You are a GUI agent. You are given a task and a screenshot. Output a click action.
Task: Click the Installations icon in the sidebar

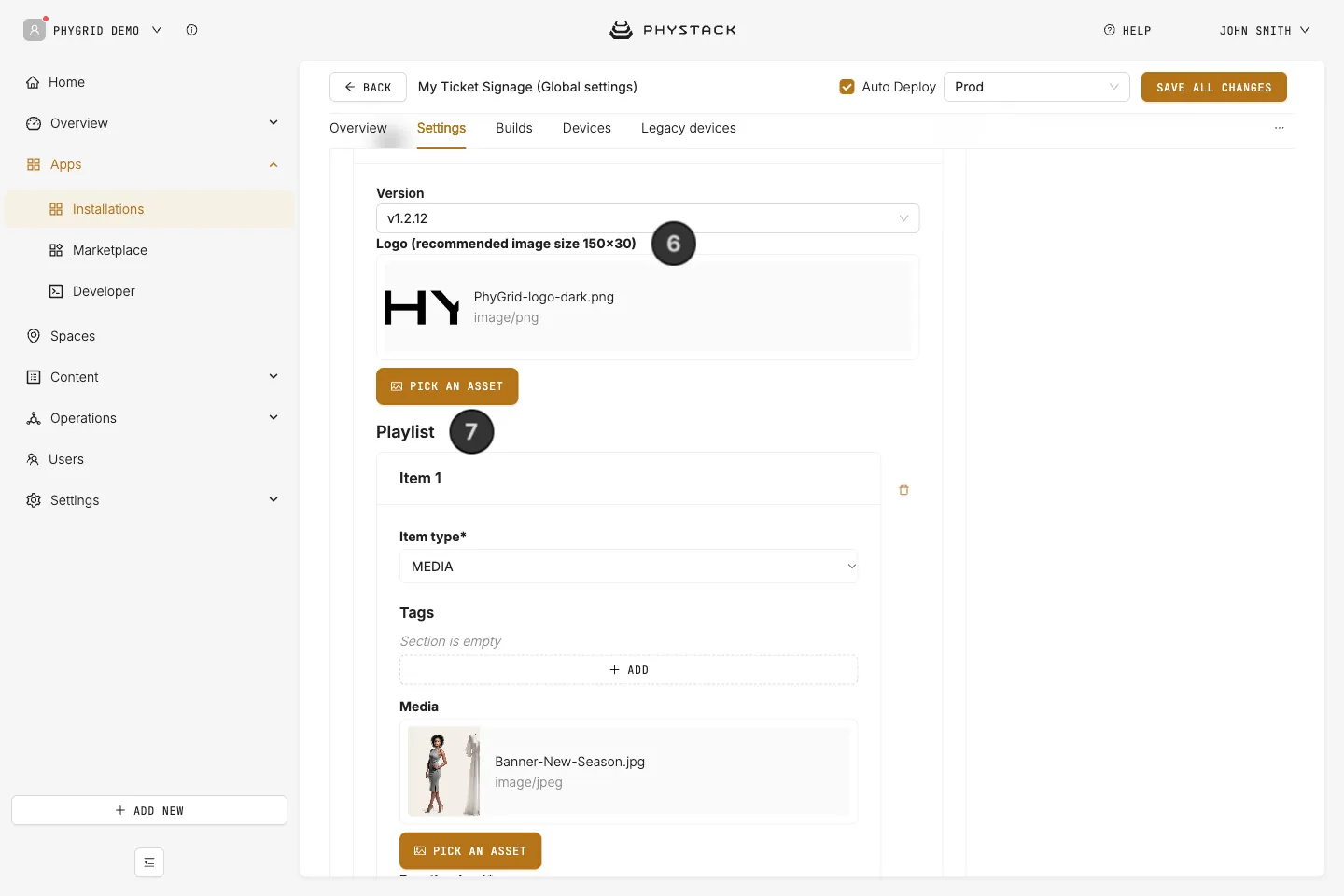point(56,209)
